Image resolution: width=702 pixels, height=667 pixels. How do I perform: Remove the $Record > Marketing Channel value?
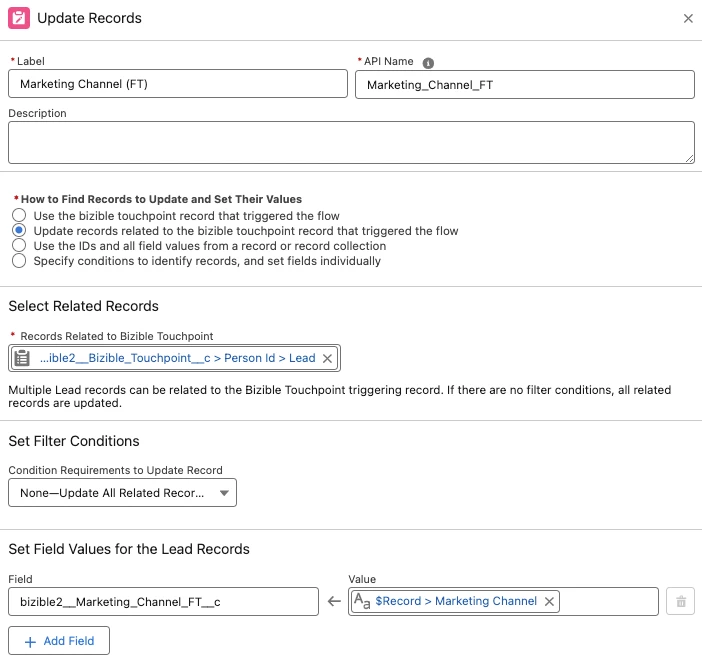click(x=549, y=601)
